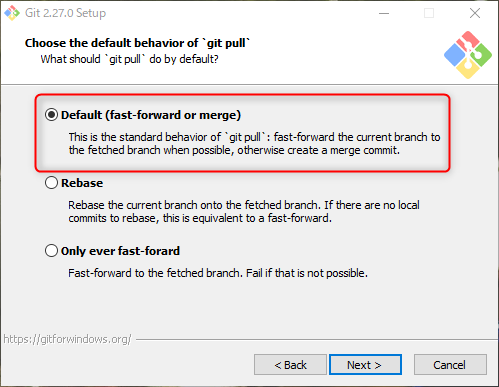Click the "Git 2.27.0 Setup" title bar text

point(65,13)
